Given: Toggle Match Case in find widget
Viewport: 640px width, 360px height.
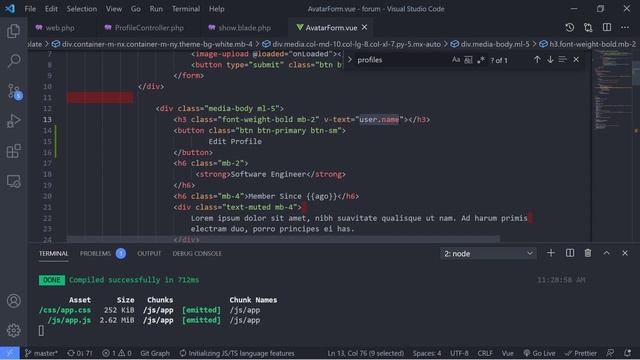Looking at the screenshot, I should click(x=456, y=60).
